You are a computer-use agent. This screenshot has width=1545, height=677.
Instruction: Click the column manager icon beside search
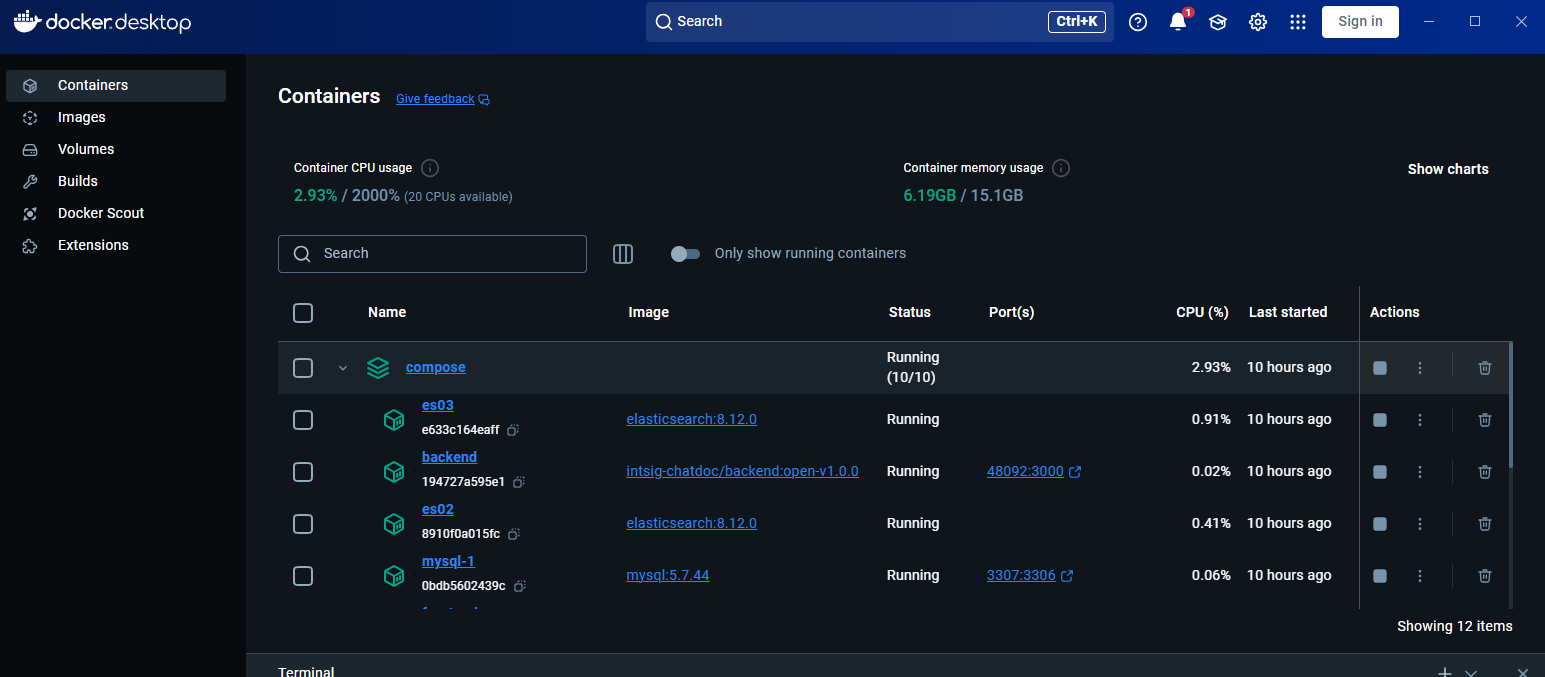[x=623, y=254]
